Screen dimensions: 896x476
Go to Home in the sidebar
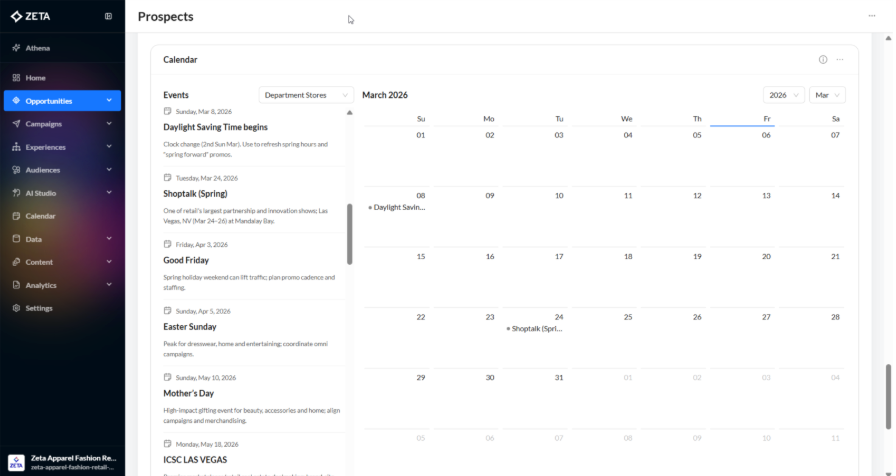[35, 78]
